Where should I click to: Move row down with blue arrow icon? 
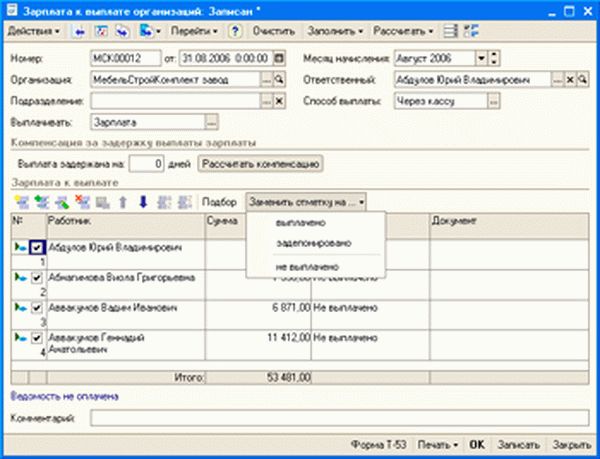(141, 202)
